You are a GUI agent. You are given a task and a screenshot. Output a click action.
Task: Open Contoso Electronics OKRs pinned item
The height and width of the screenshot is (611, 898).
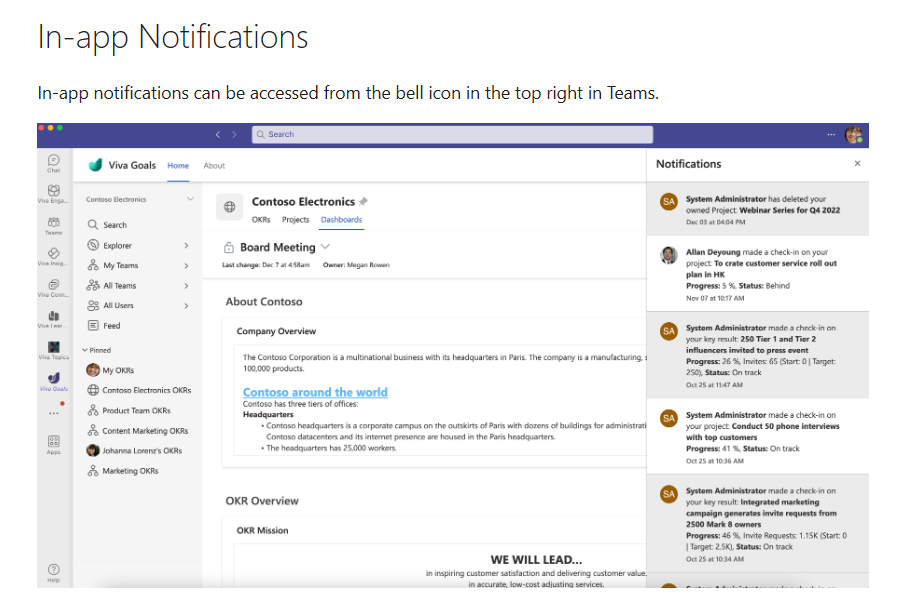click(139, 390)
